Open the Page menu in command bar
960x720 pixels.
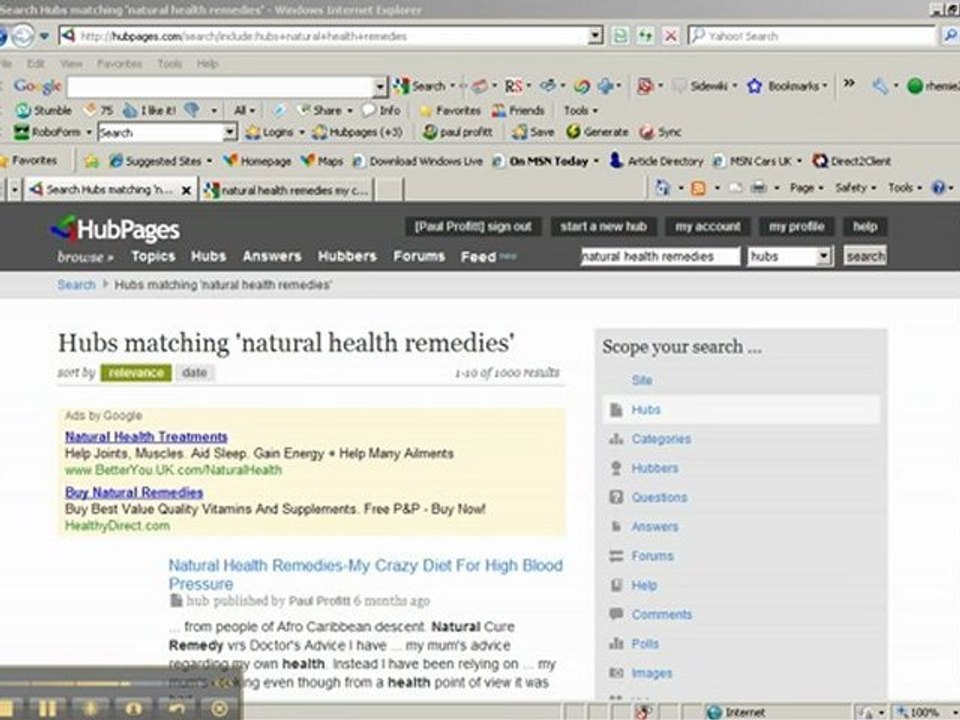806,188
